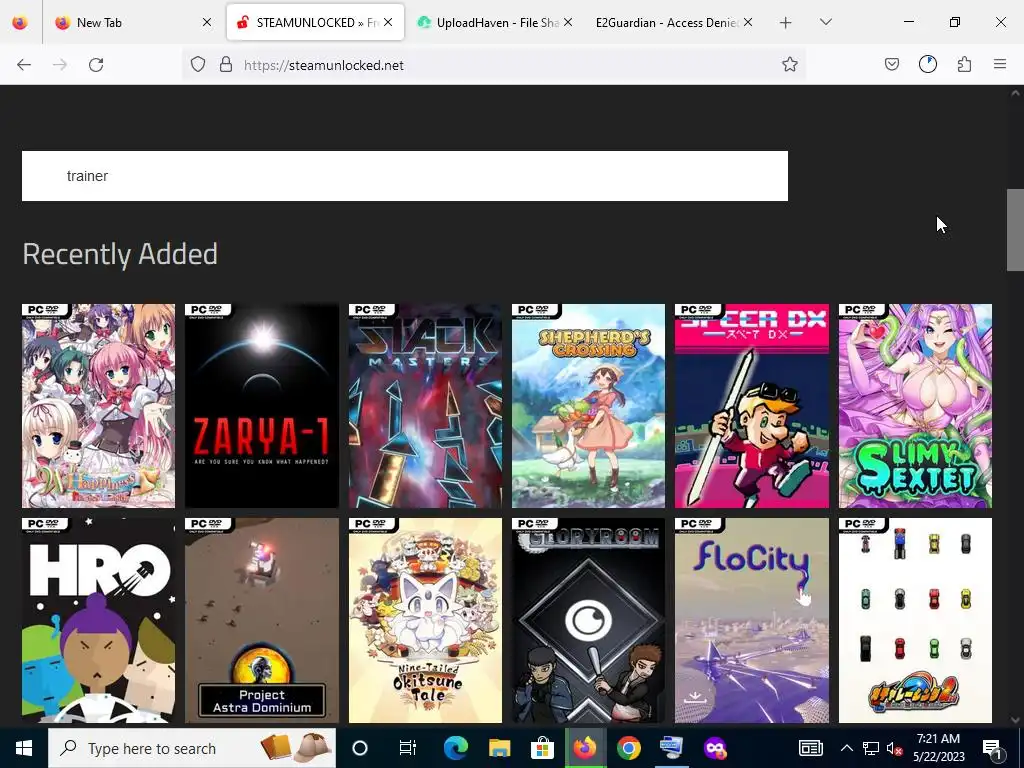Click the address bar showing steamunlocked.net
Image resolution: width=1024 pixels, height=768 pixels.
tap(493, 65)
